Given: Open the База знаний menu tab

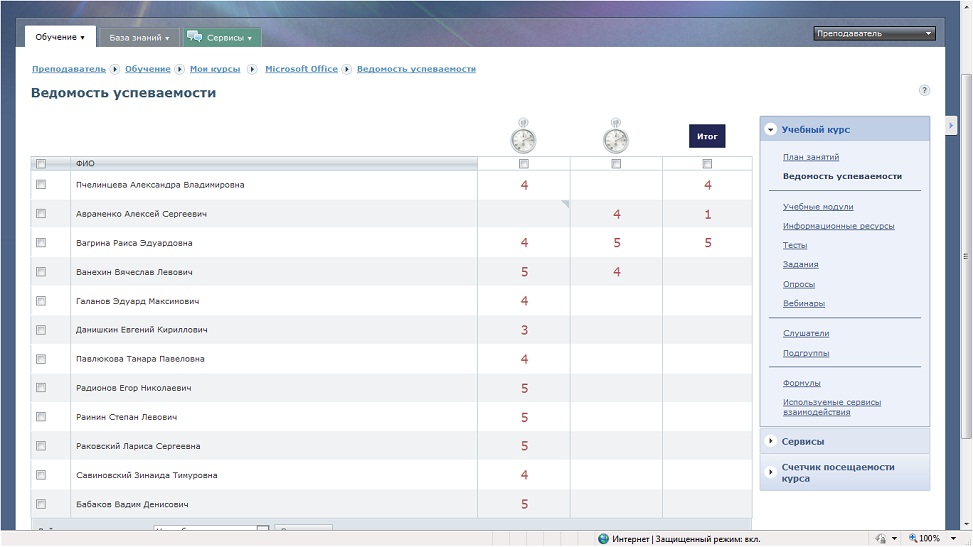Looking at the screenshot, I should click(x=139, y=38).
